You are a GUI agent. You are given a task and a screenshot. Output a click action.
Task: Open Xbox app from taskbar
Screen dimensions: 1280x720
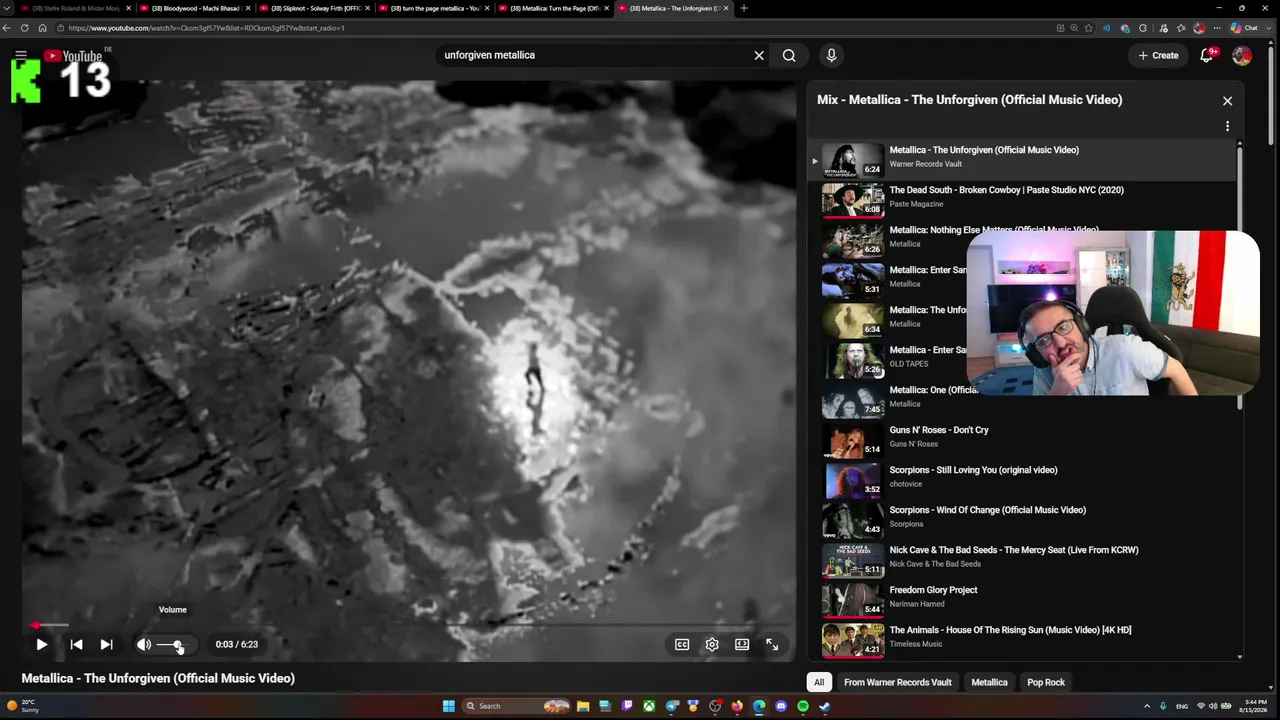point(649,706)
